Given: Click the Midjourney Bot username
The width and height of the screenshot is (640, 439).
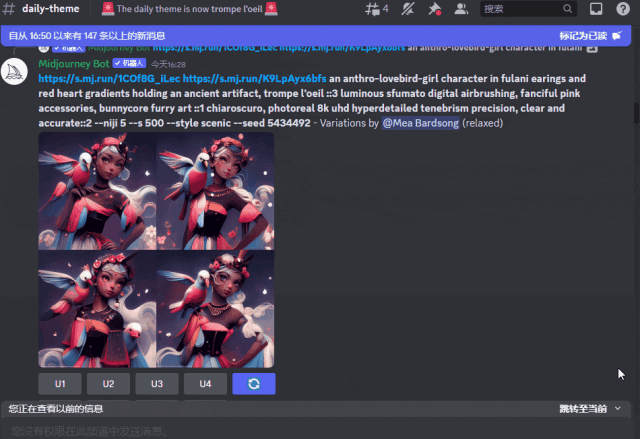Looking at the screenshot, I should (73, 63).
